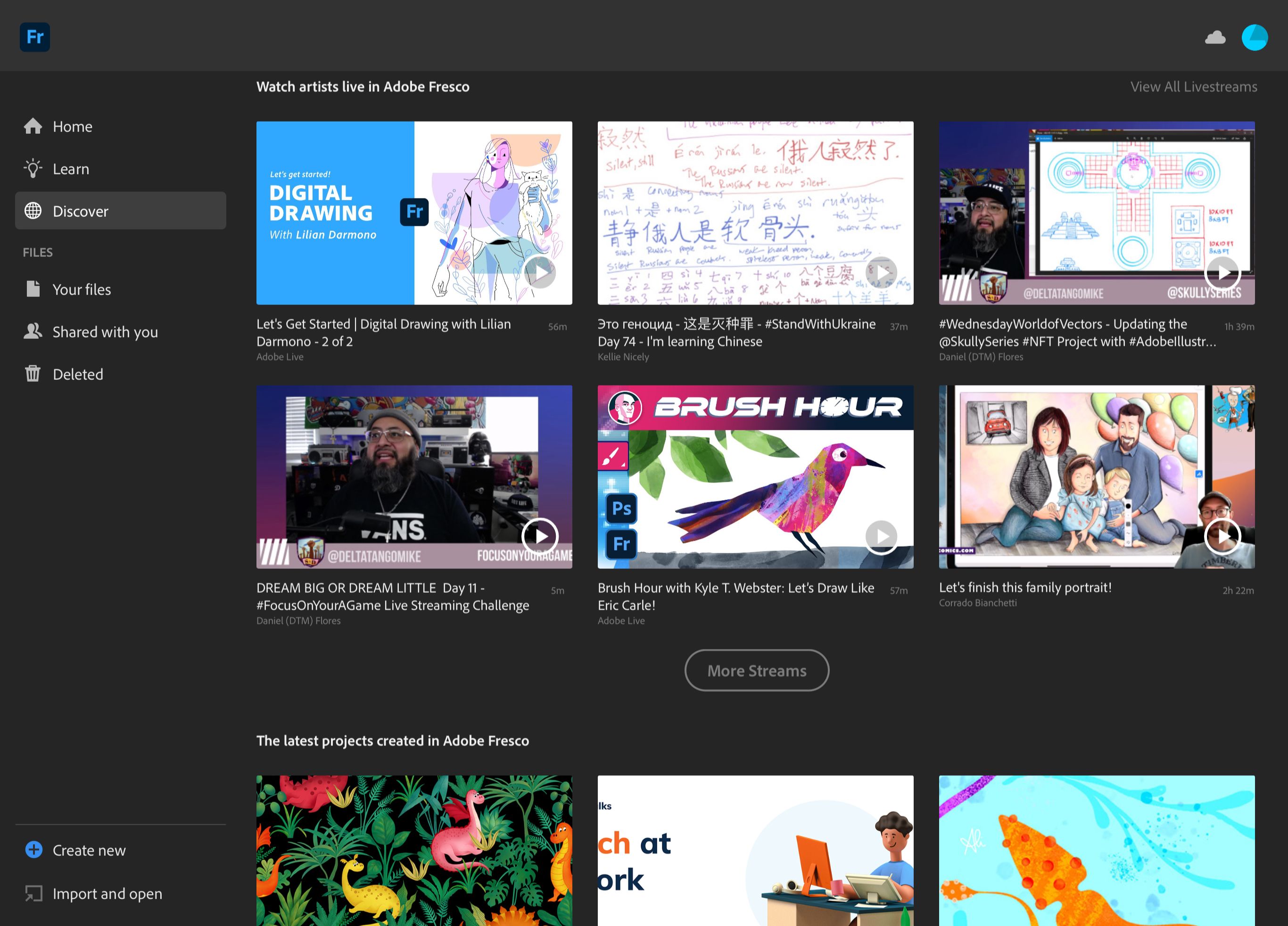
Task: Open the cloud sync status icon
Action: tap(1215, 38)
